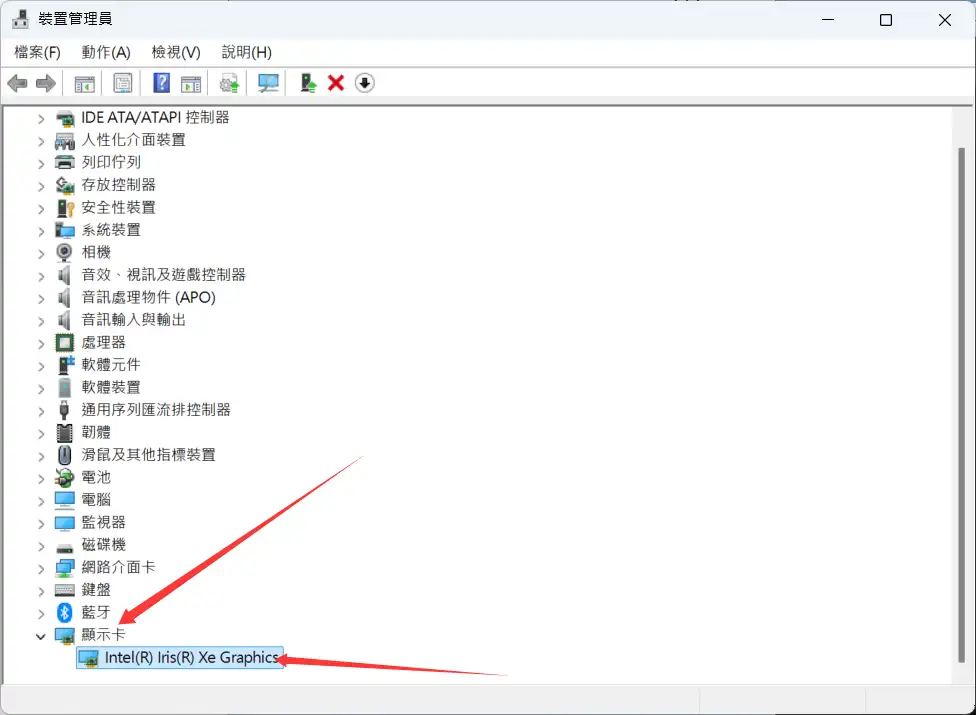Select the 監視器 label
The height and width of the screenshot is (715, 976).
103,522
